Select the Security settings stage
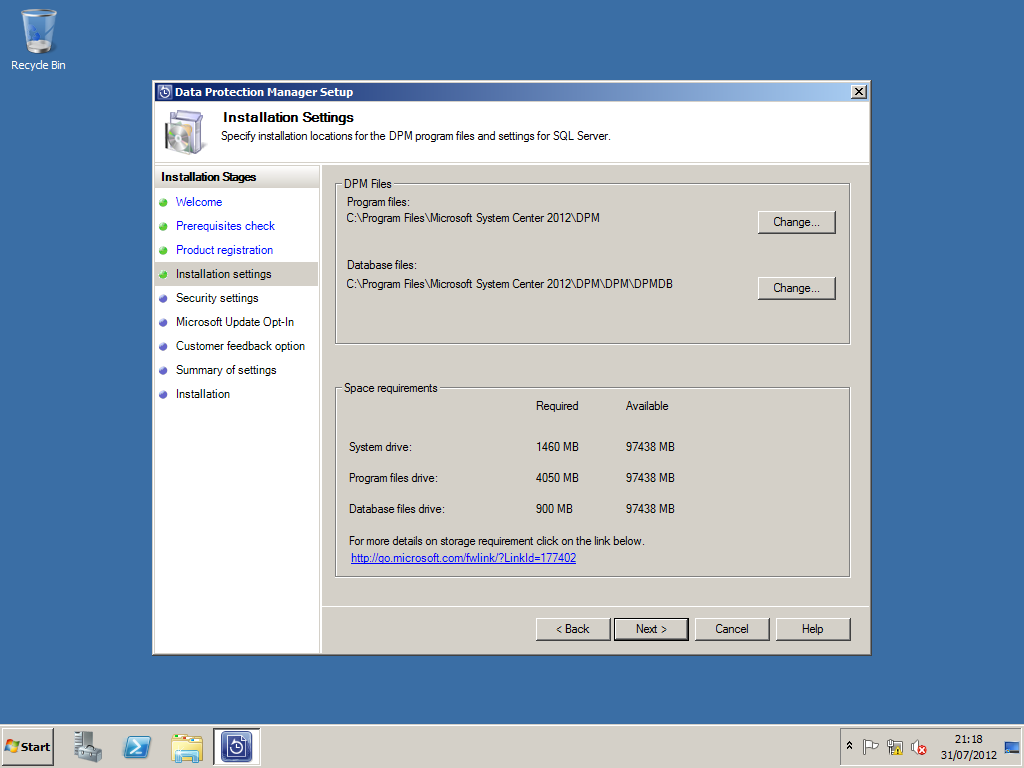 click(217, 298)
